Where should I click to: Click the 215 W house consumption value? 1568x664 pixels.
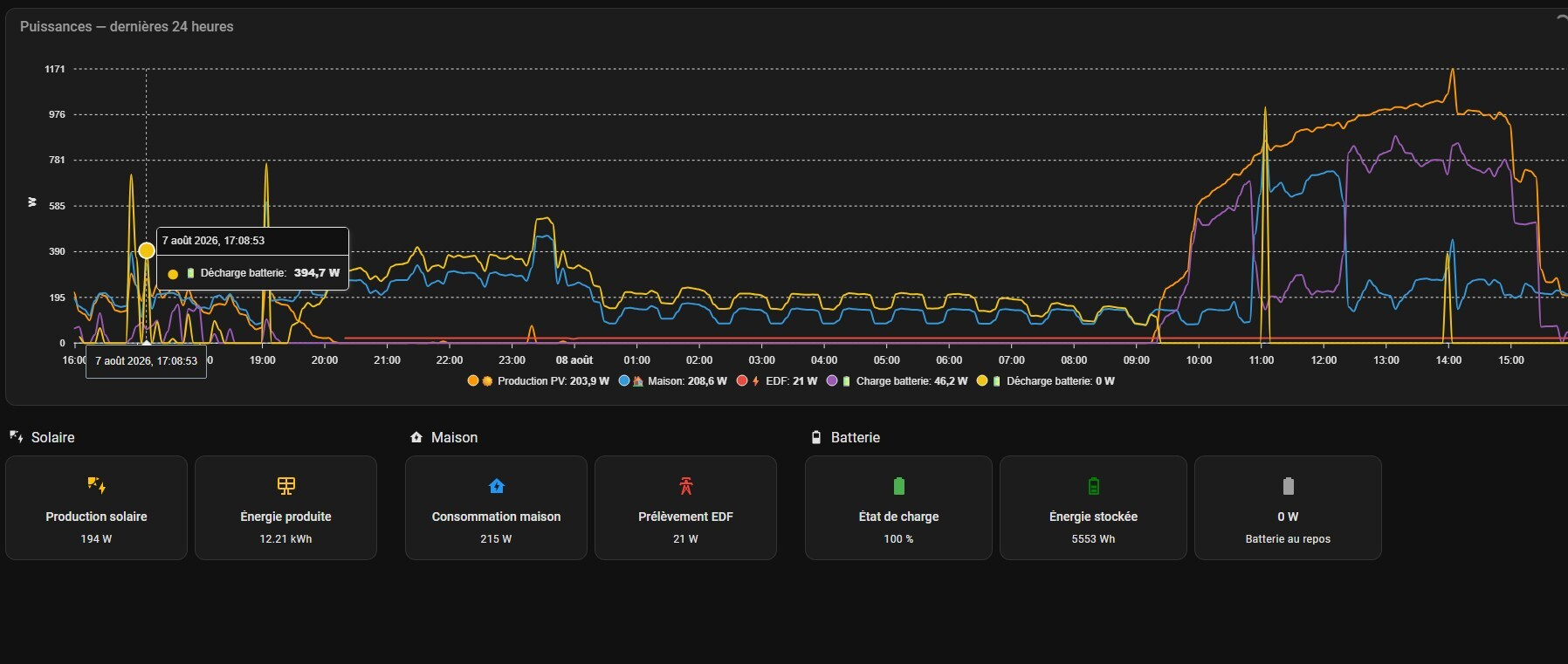496,539
